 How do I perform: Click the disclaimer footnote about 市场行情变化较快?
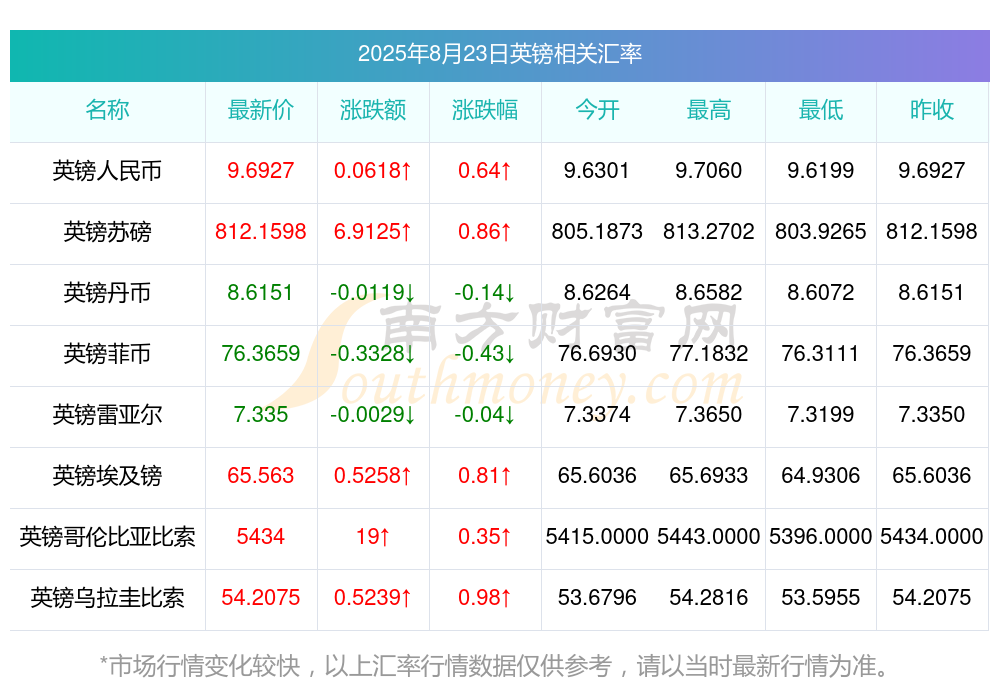coord(494,666)
